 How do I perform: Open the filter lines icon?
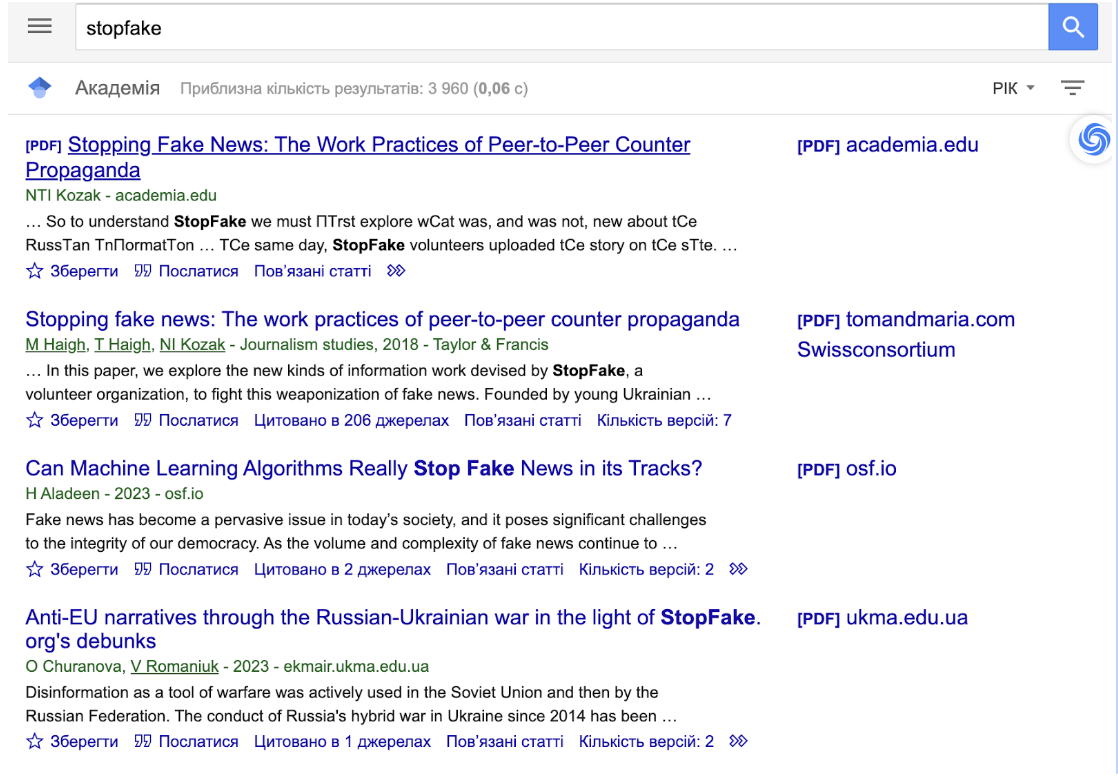tap(1072, 88)
